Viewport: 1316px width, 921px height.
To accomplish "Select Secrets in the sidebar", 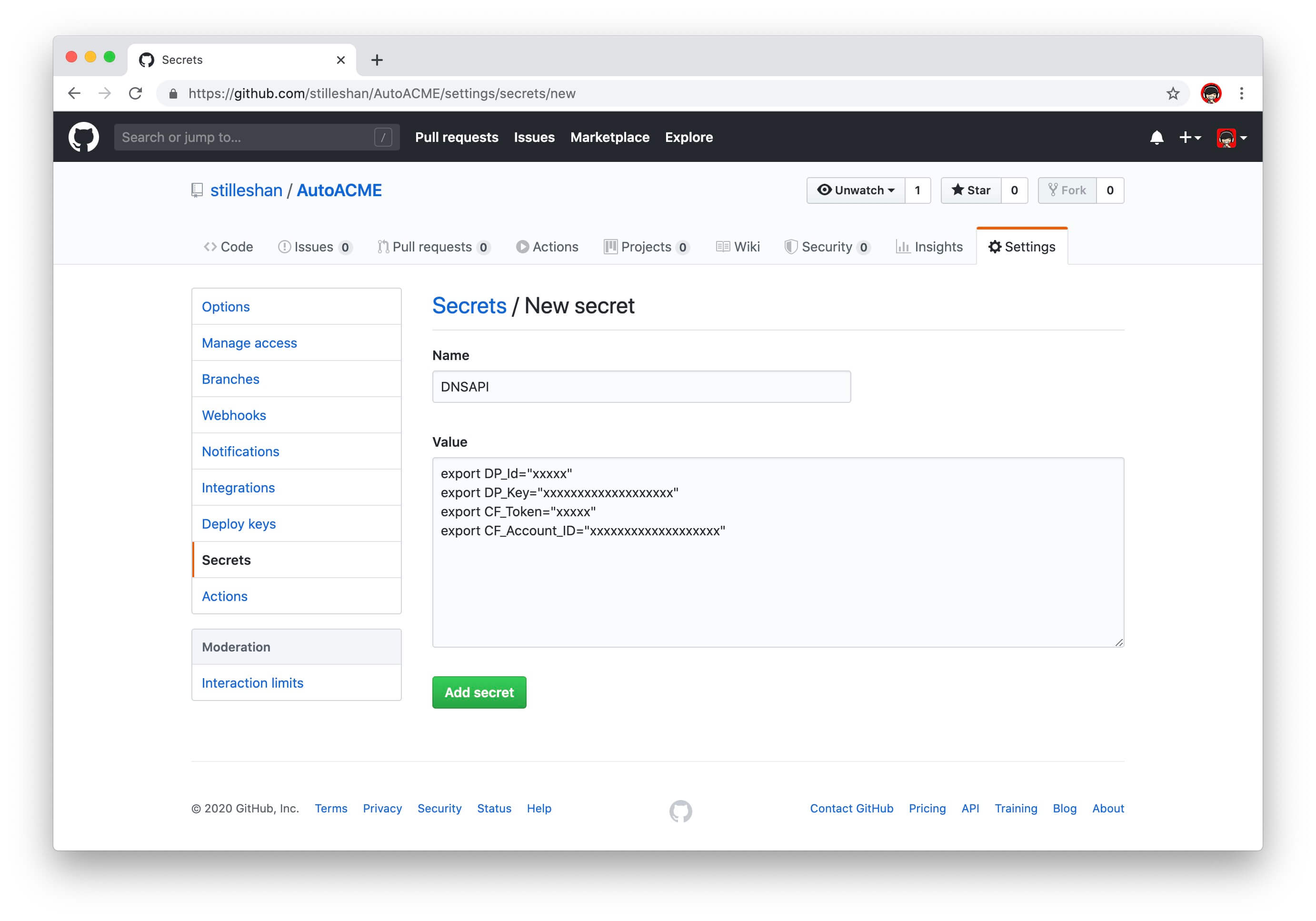I will tap(296, 560).
